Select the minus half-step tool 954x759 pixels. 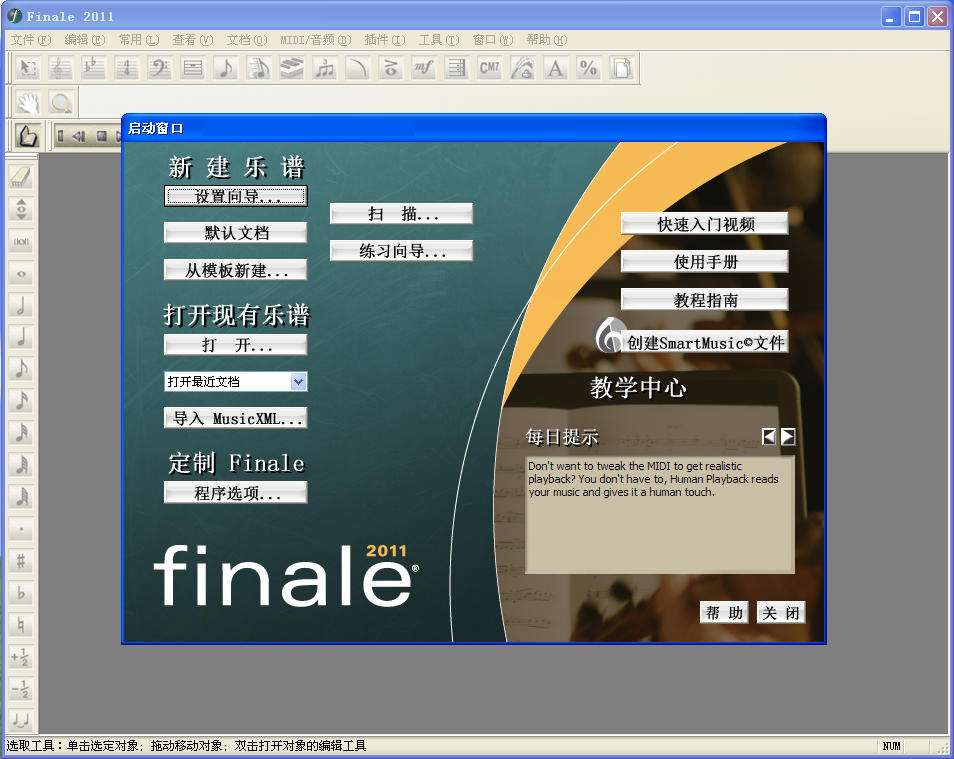pyautogui.click(x=21, y=688)
